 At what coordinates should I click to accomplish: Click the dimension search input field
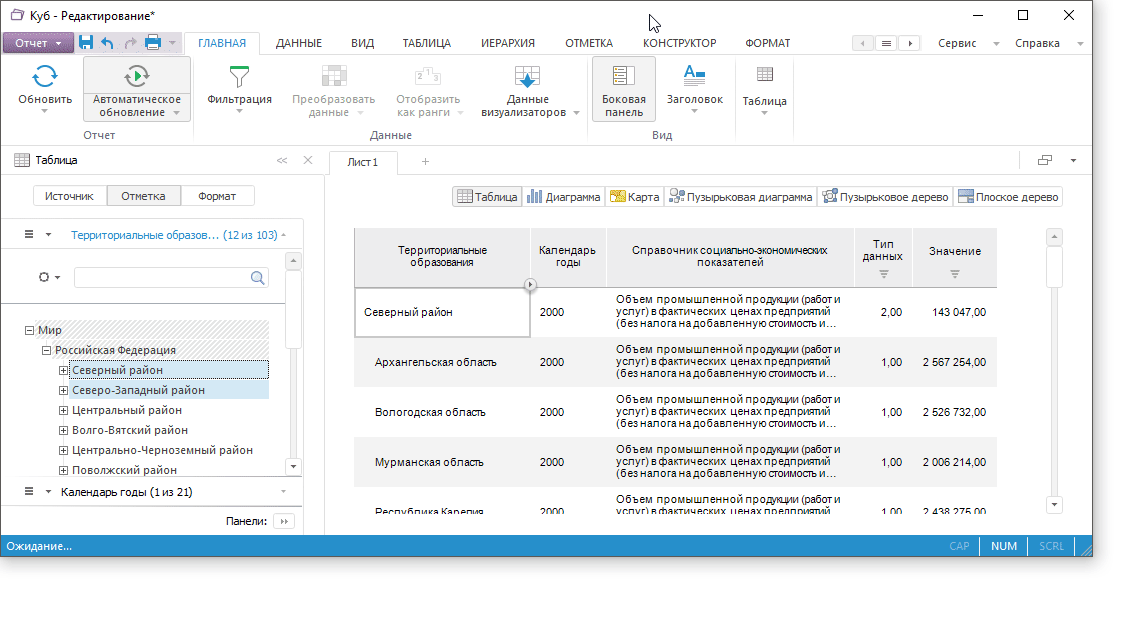[162, 278]
